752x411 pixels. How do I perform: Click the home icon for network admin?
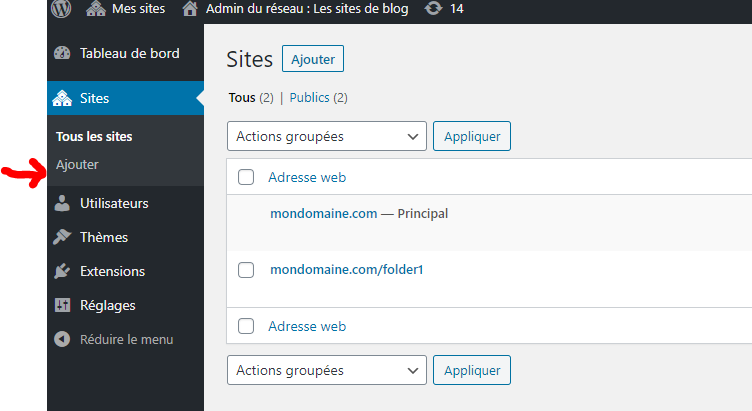point(190,9)
